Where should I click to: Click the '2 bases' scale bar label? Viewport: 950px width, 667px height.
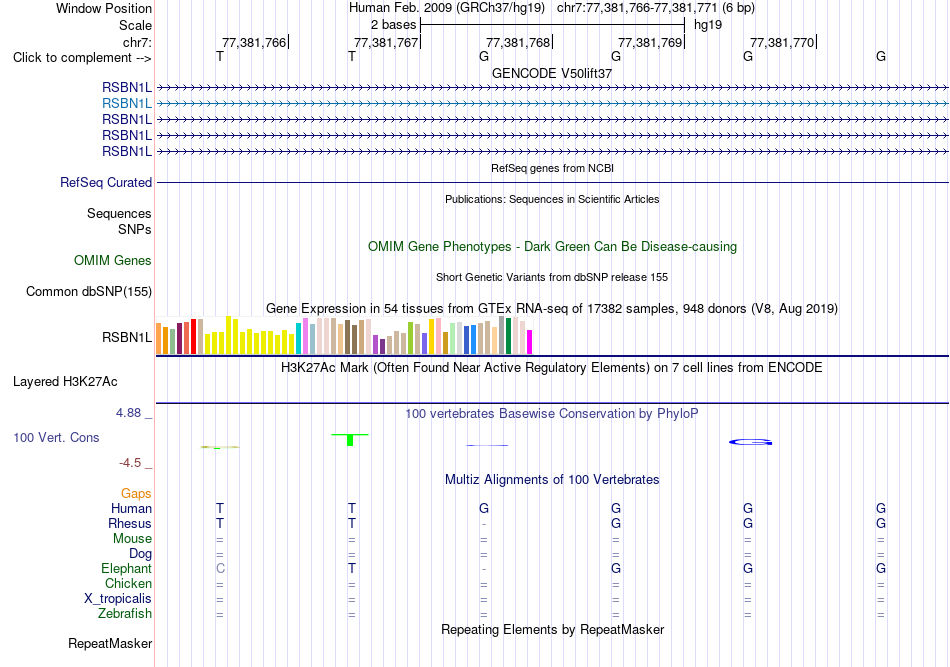click(394, 25)
